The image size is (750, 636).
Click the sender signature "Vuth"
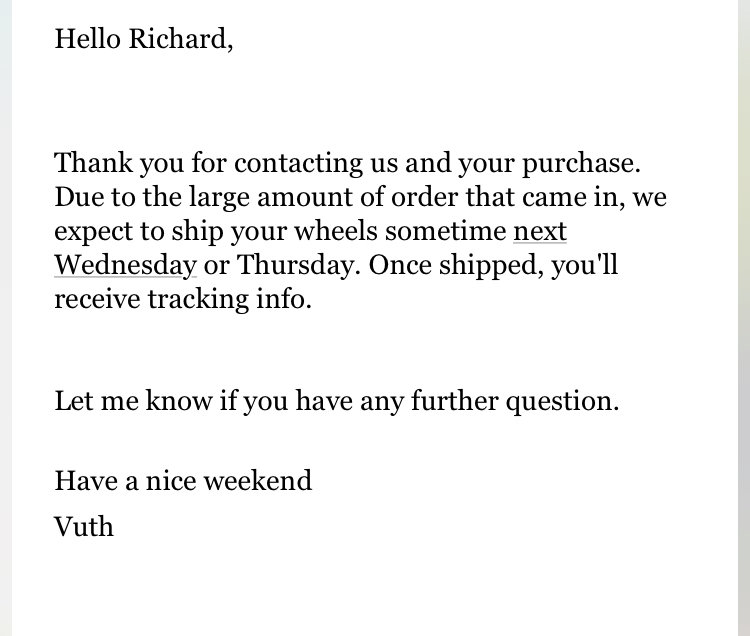coord(84,526)
